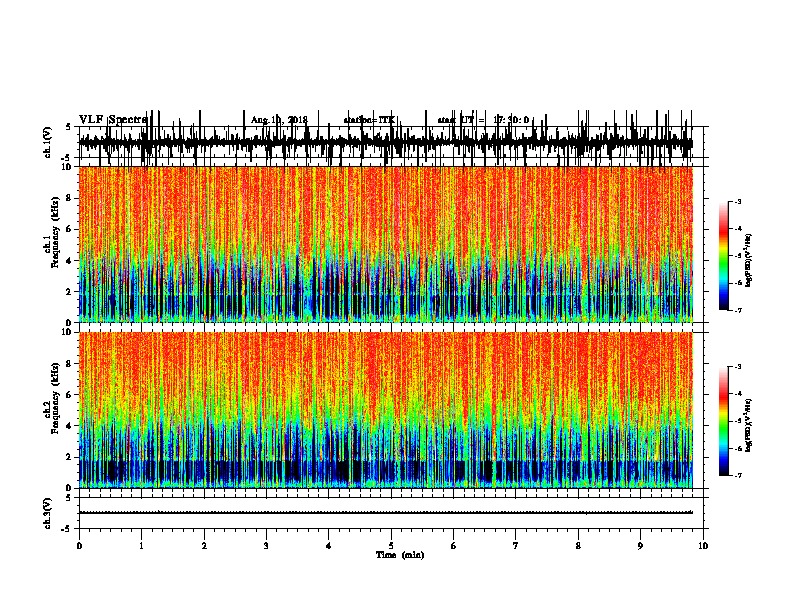Click the time axis tick label '3'
The width and height of the screenshot is (792, 612).
[267, 546]
